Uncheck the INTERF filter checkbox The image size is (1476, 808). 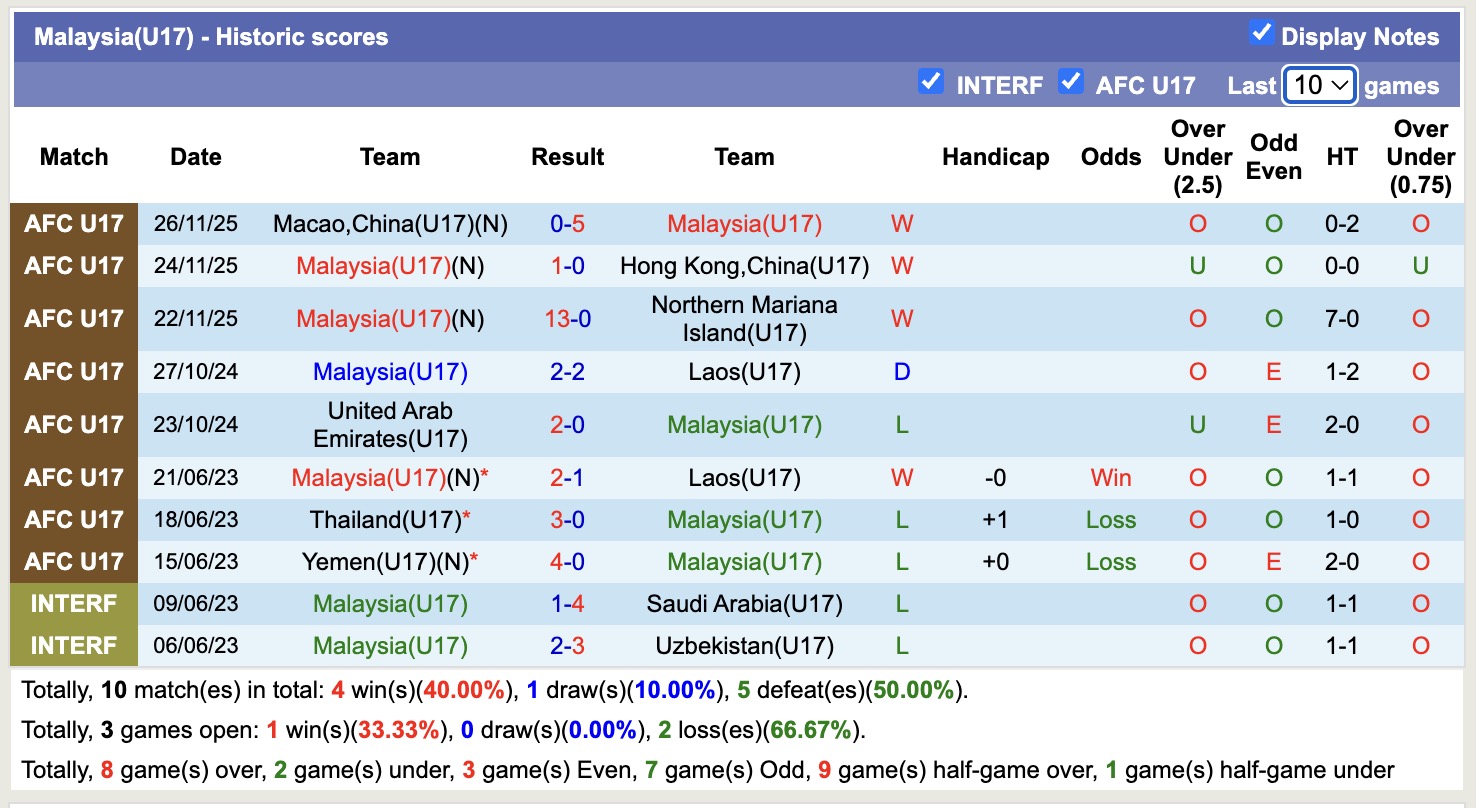[x=931, y=81]
